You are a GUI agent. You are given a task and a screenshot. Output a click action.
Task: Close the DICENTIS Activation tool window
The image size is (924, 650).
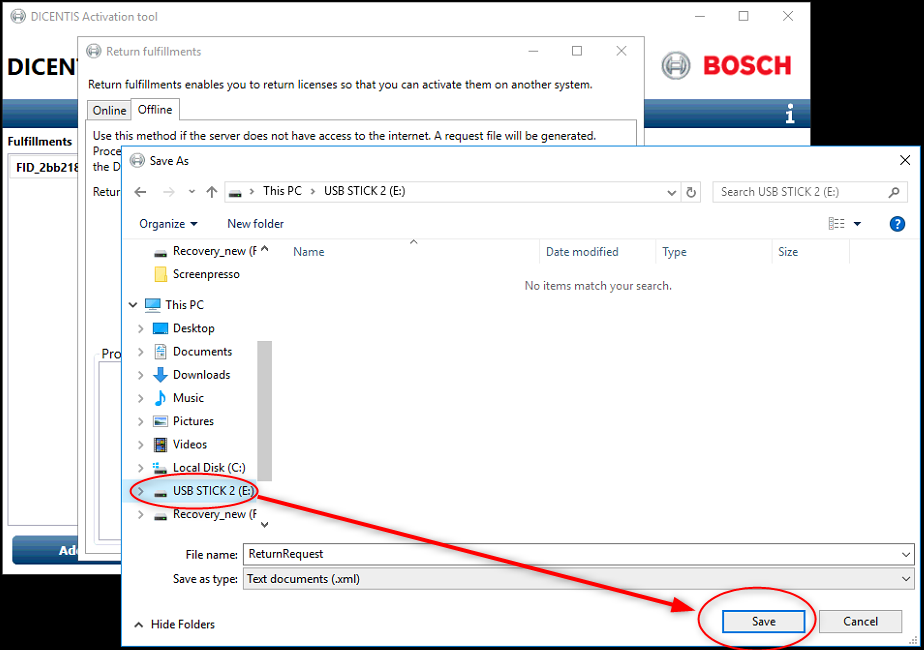click(x=788, y=17)
